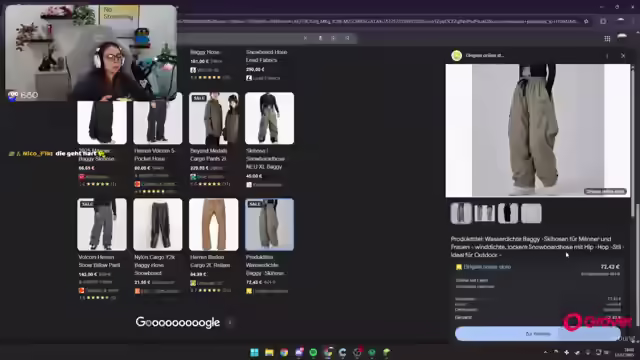Screen dimensions: 640x360
Task: Click the Nylon Cargo Y2k Baggy pants image
Action: pos(158,224)
